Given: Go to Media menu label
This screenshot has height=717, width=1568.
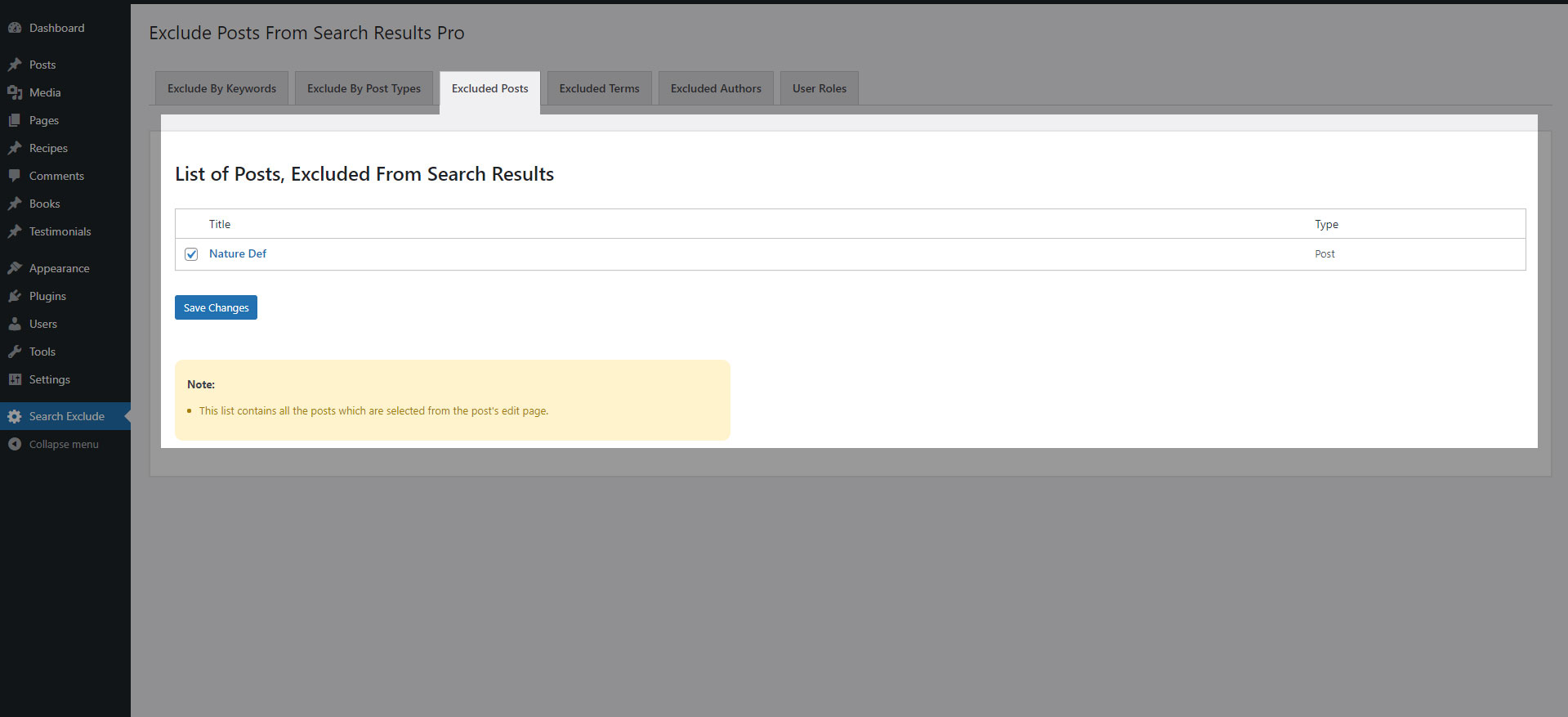Looking at the screenshot, I should click(x=45, y=92).
